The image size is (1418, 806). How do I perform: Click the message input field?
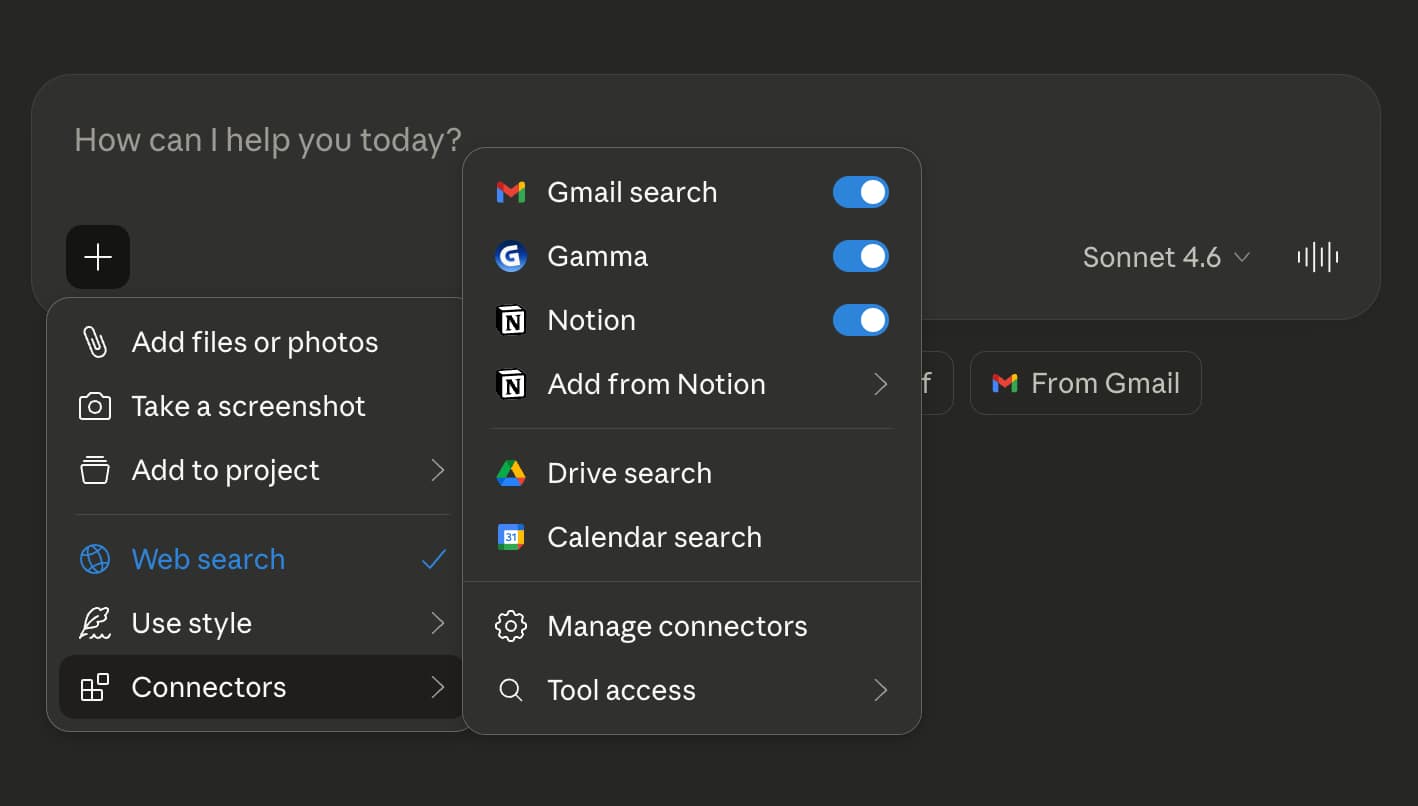pyautogui.click(x=268, y=140)
